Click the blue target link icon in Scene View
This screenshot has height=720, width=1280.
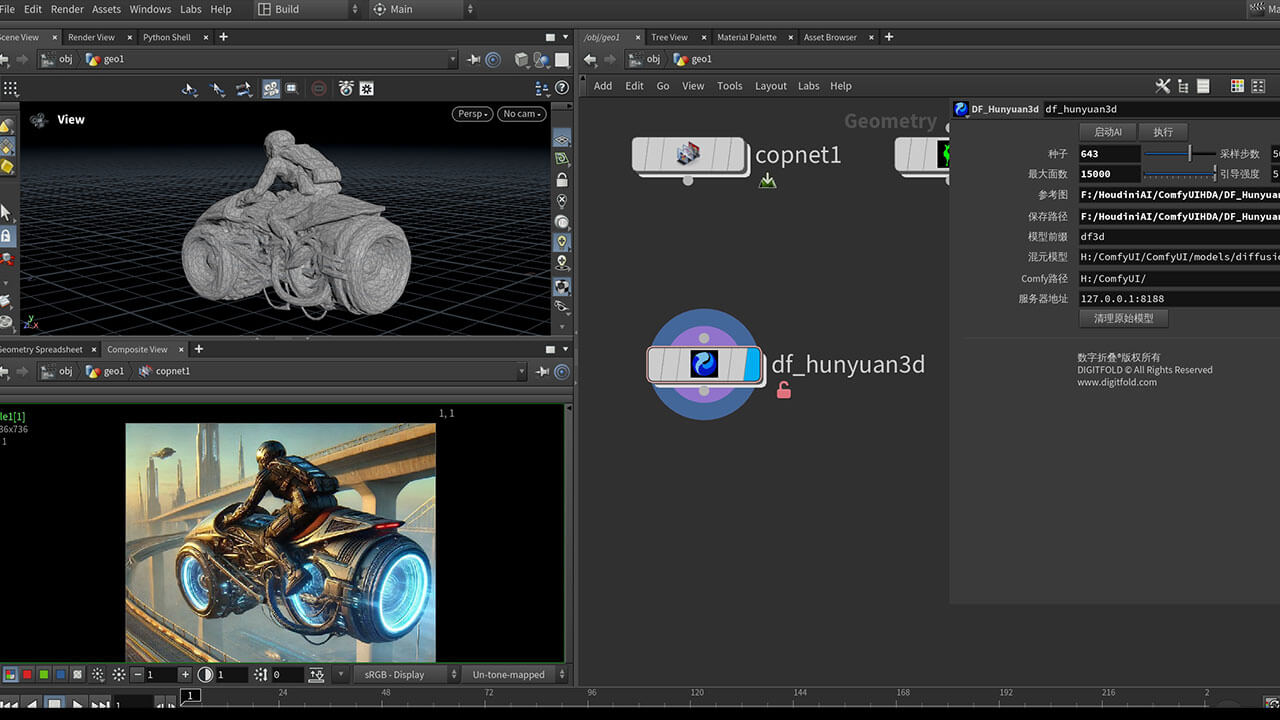[493, 60]
